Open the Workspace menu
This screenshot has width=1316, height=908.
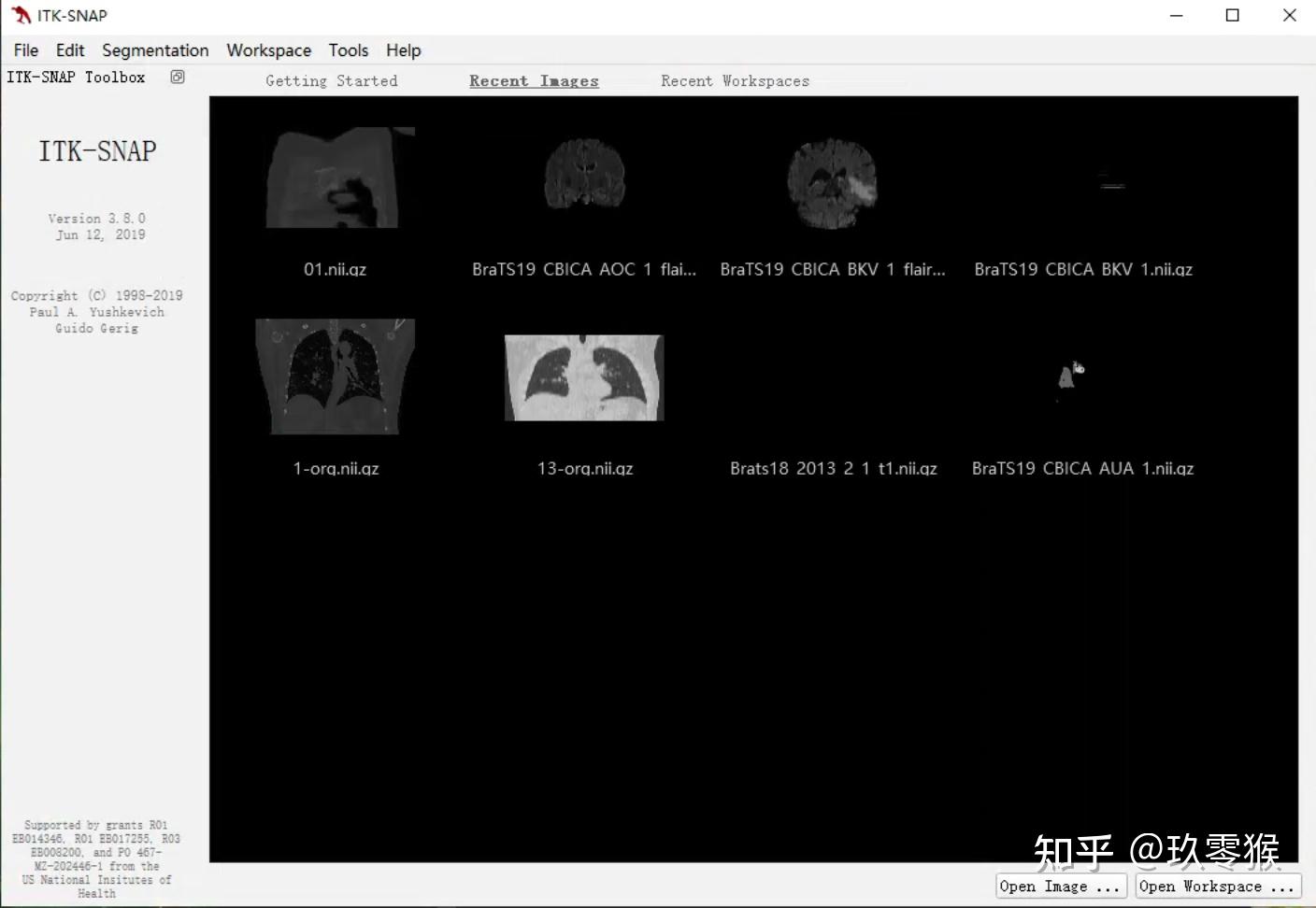coord(269,50)
